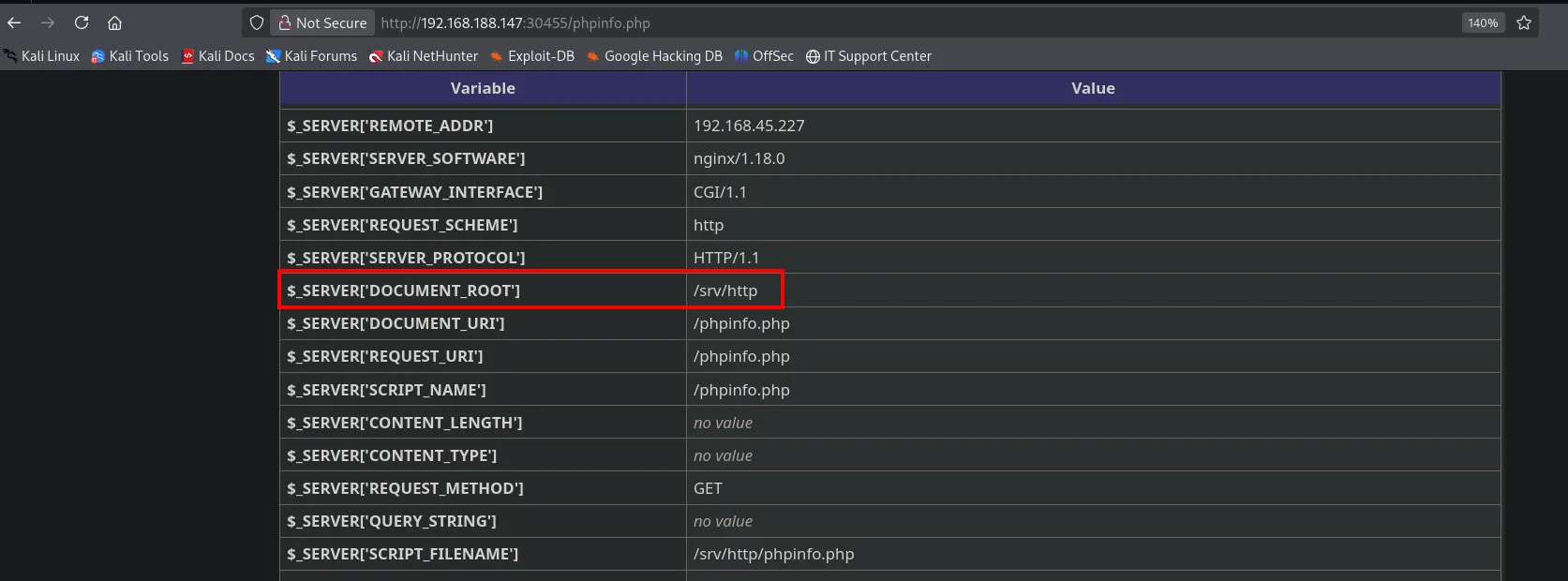Screen dimensions: 1568x581
Task: Select the $_SERVER['REQUEST_URI'] variable cell
Action: [483, 356]
